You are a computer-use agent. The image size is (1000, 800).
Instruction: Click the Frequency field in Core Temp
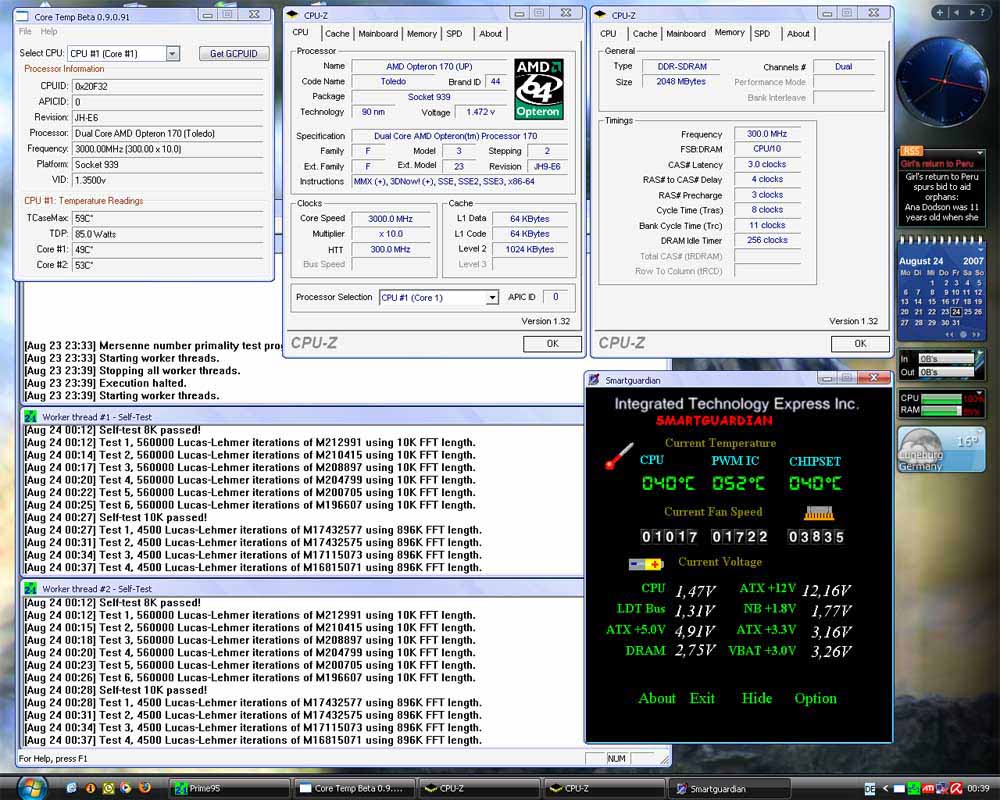click(168, 149)
